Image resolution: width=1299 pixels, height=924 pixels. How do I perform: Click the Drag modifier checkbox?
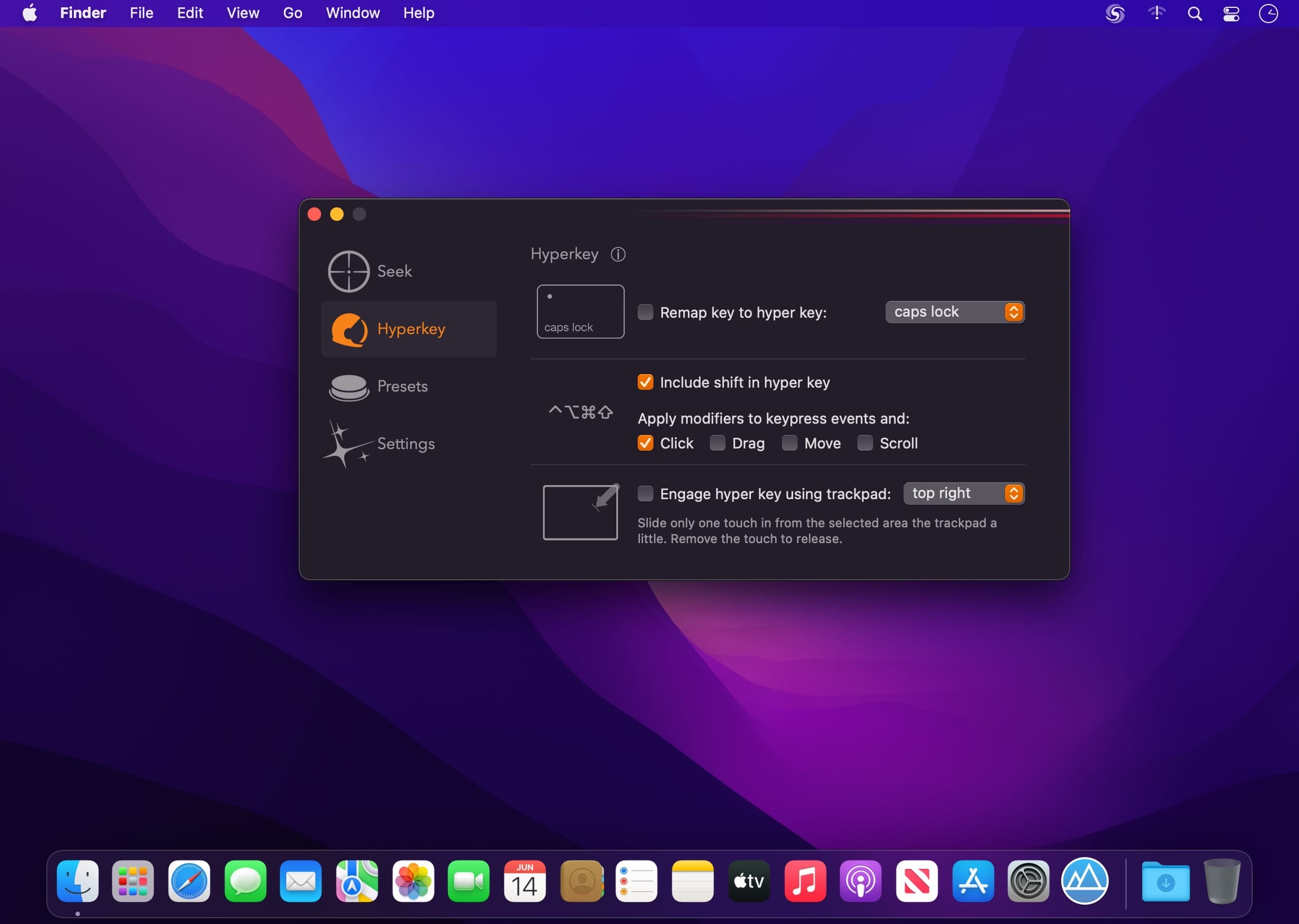click(718, 444)
